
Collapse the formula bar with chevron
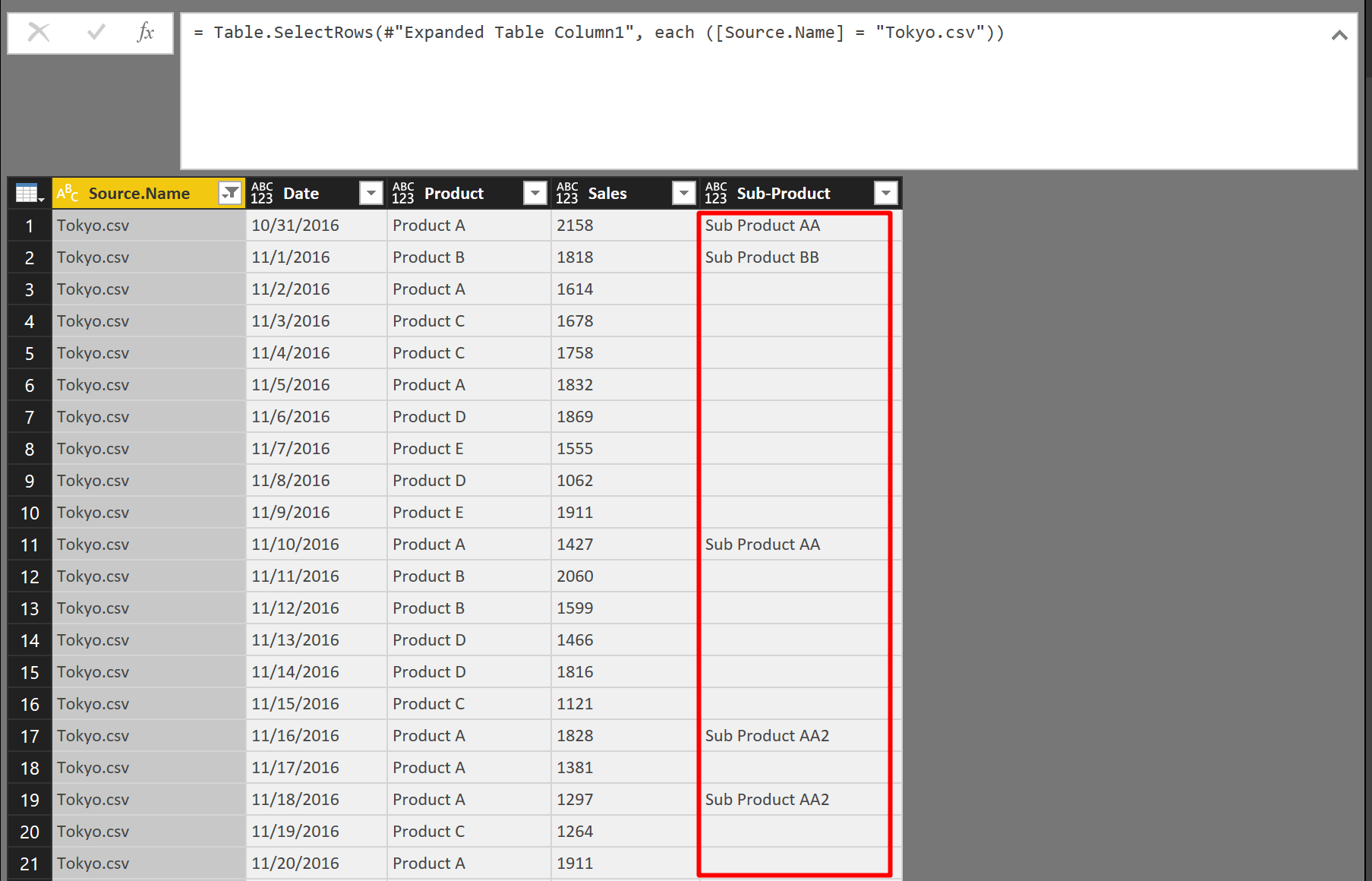pyautogui.click(x=1339, y=35)
